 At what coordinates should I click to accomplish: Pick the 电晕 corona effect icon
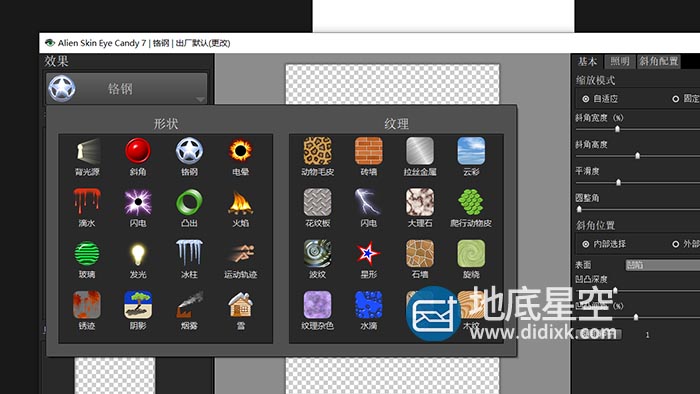point(241,151)
